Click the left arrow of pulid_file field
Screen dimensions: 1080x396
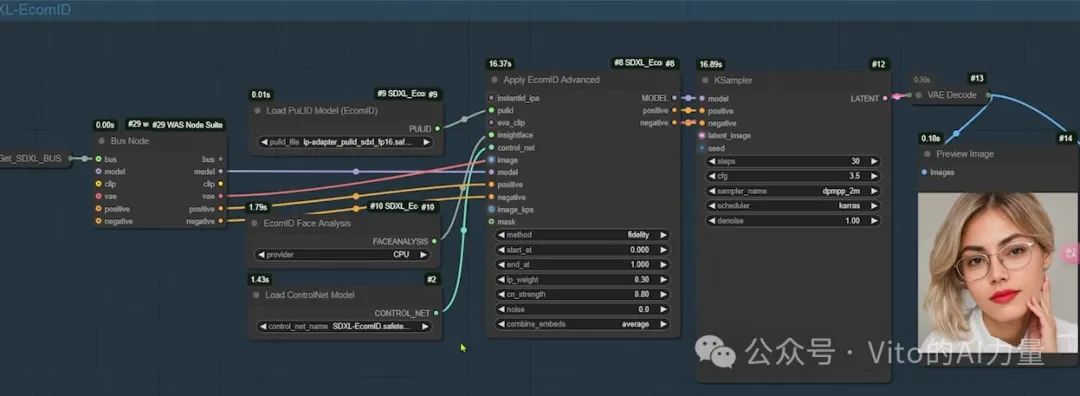pyautogui.click(x=264, y=142)
